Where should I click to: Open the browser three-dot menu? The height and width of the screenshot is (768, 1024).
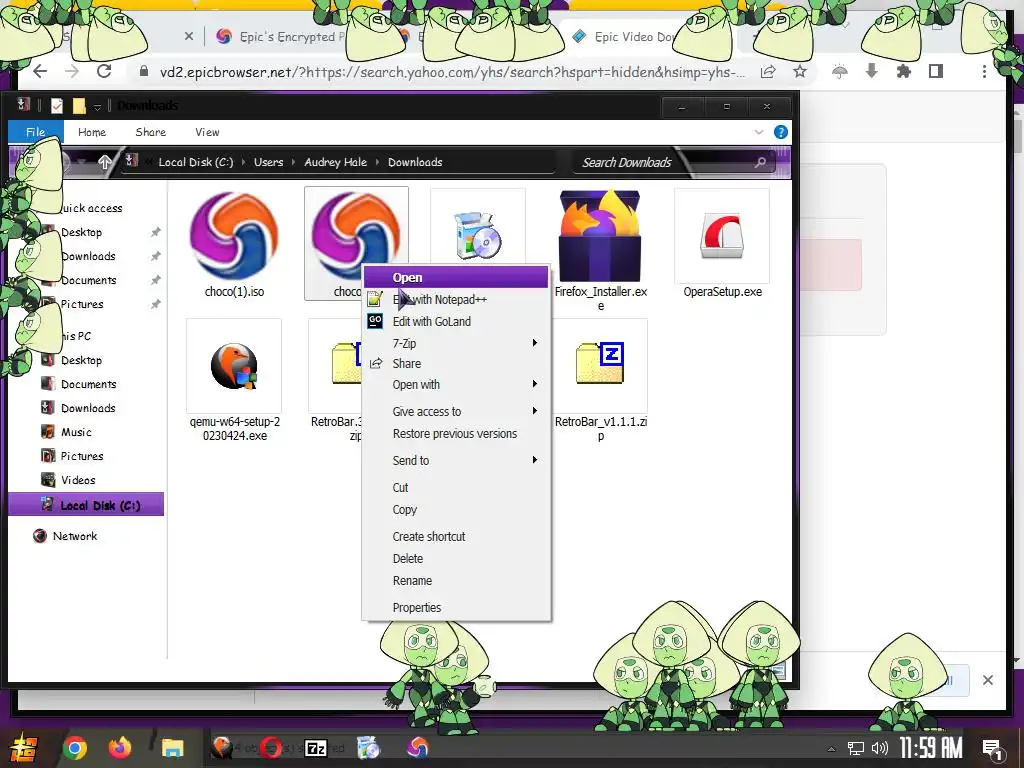click(x=984, y=71)
